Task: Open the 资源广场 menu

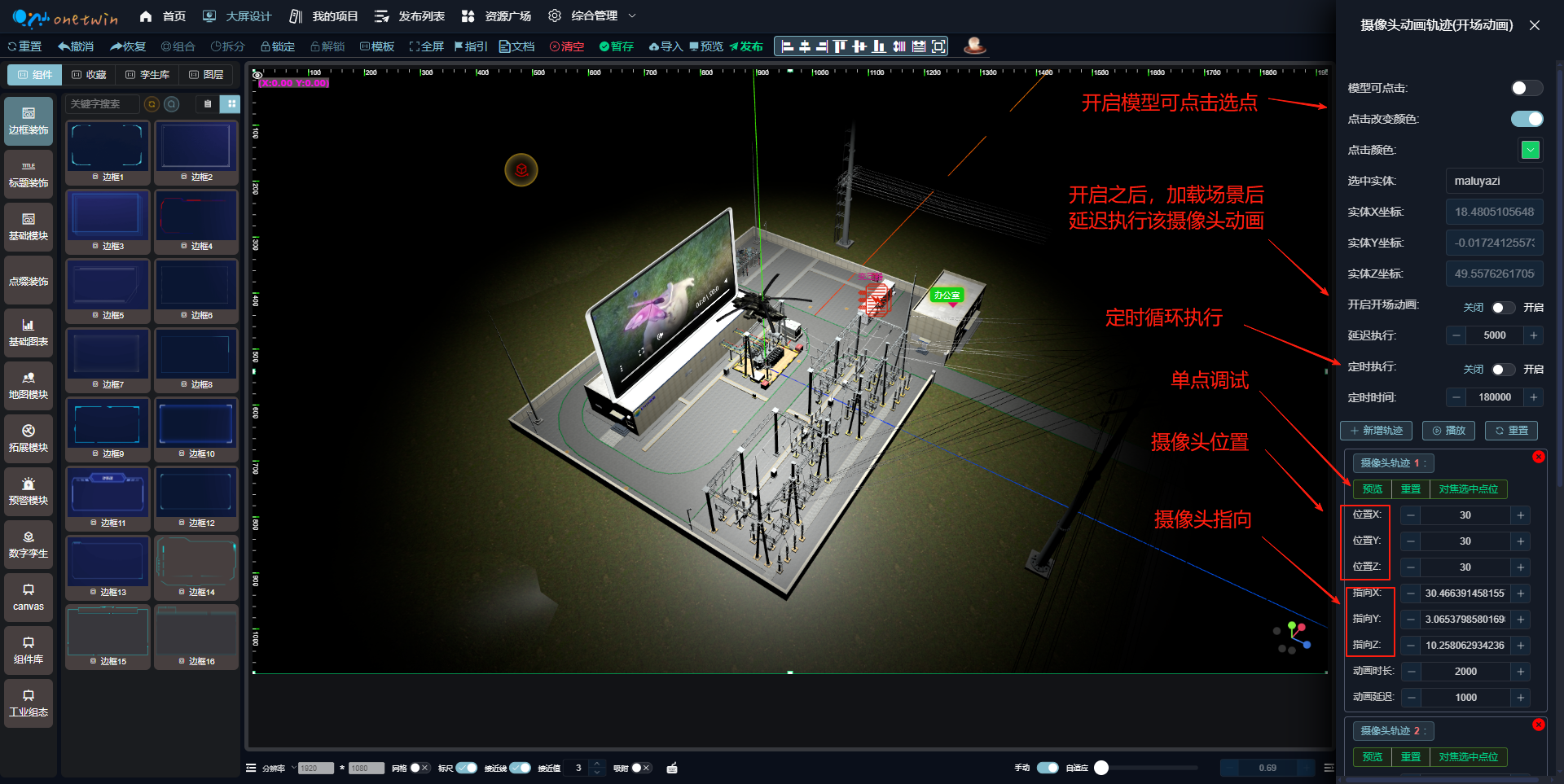Action: coord(496,16)
